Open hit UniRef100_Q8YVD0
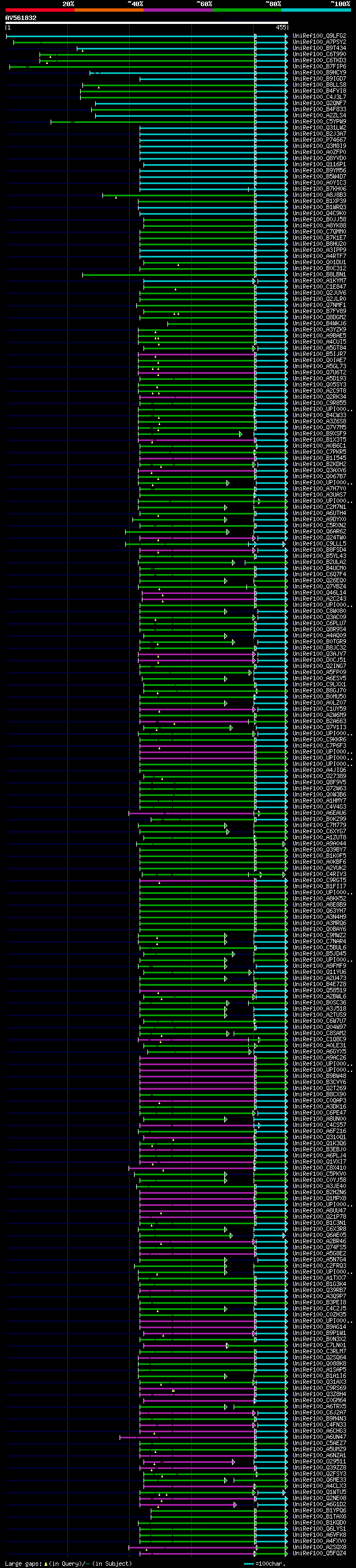Image resolution: width=356 pixels, height=1568 pixels. click(319, 159)
